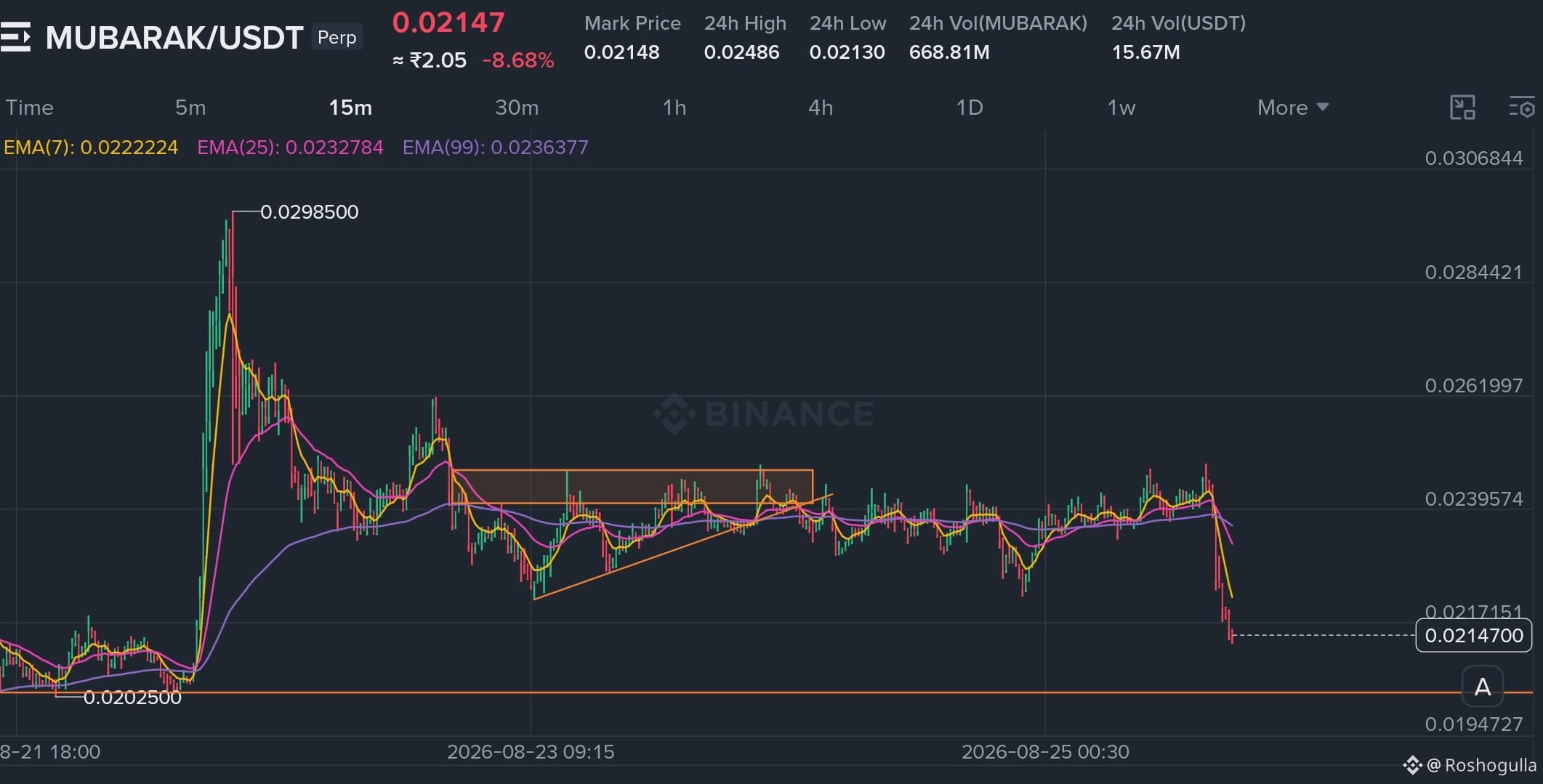Viewport: 1543px width, 784px height.
Task: Switch to the Time line chart tab
Action: point(30,108)
